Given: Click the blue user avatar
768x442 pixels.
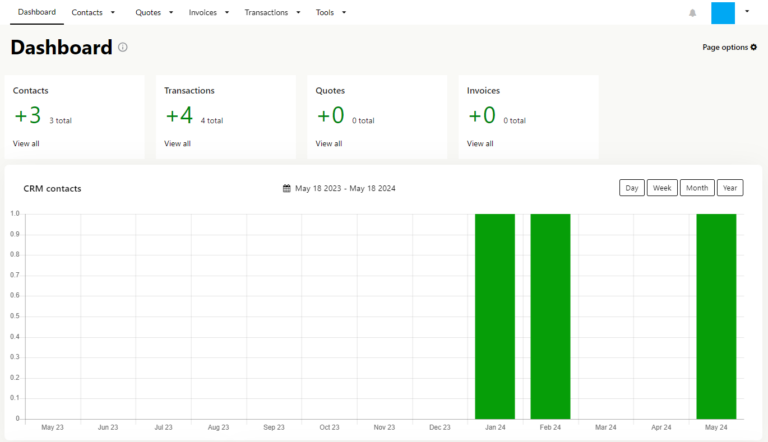Looking at the screenshot, I should point(722,13).
